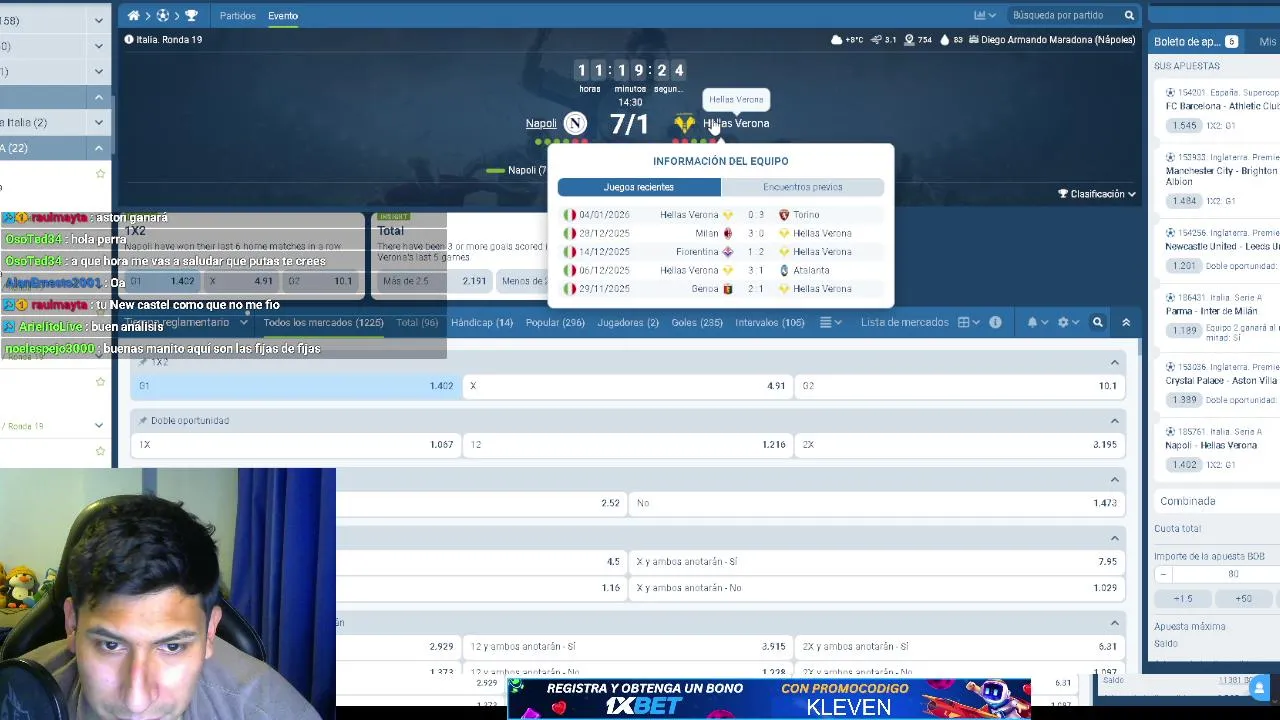Open Boleto de apuestas tab
This screenshot has width=1280, height=720.
(x=1196, y=42)
